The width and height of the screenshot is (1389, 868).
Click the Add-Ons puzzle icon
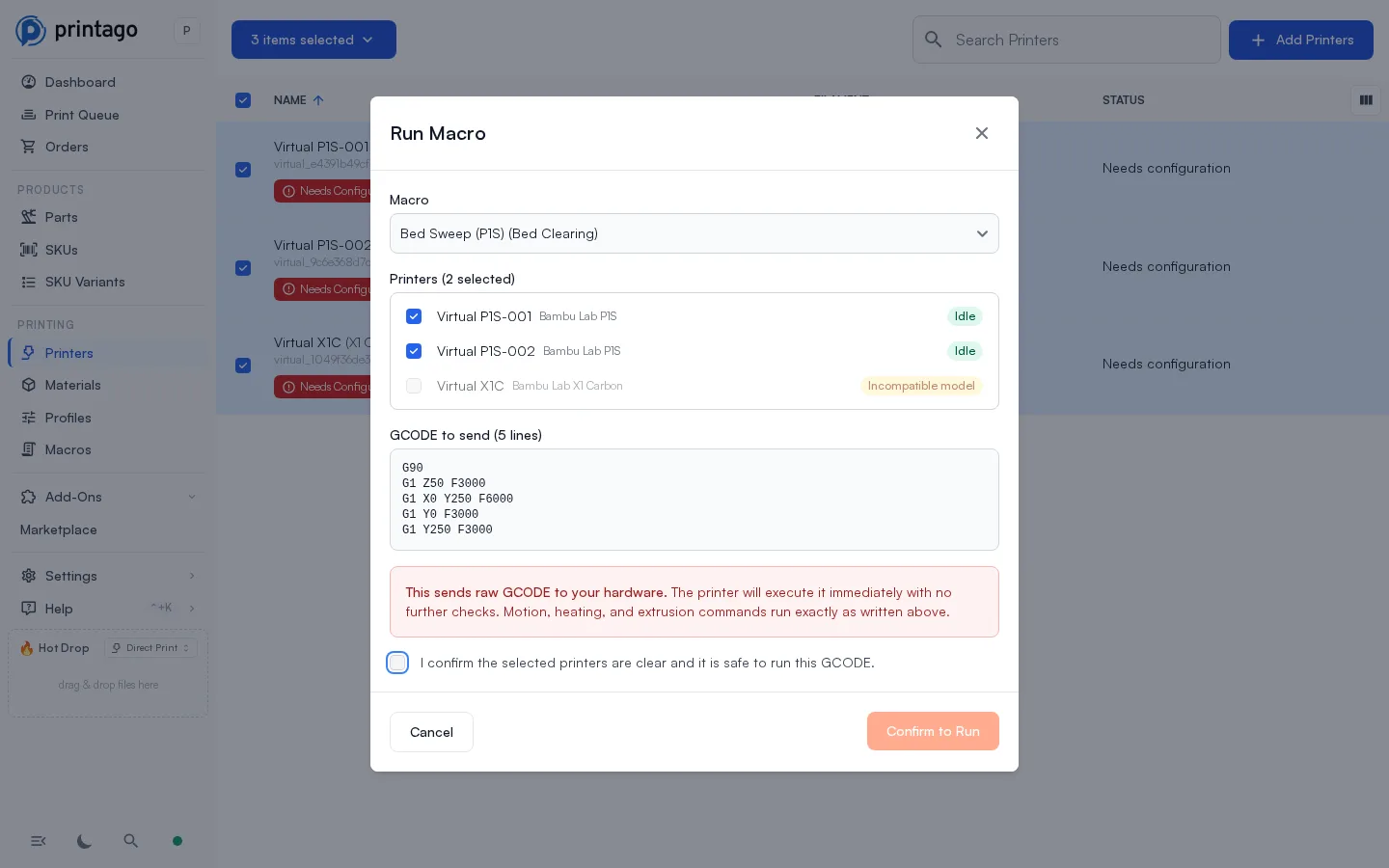(x=29, y=497)
